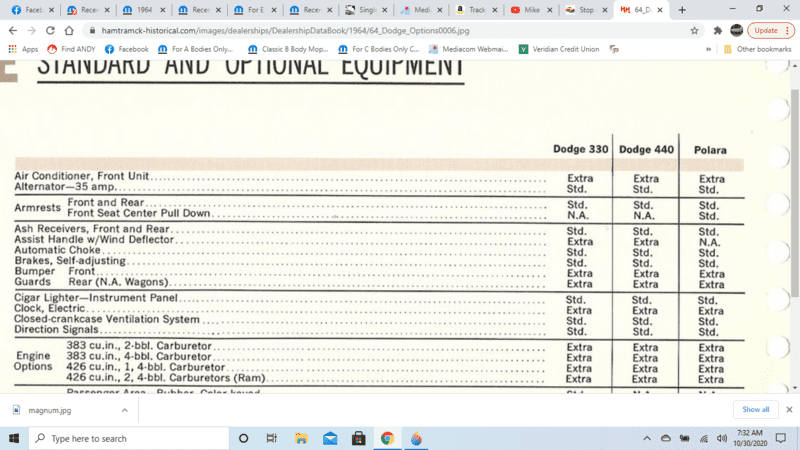
Task: Open the Apps bookmarks shortcut
Action: (23, 49)
